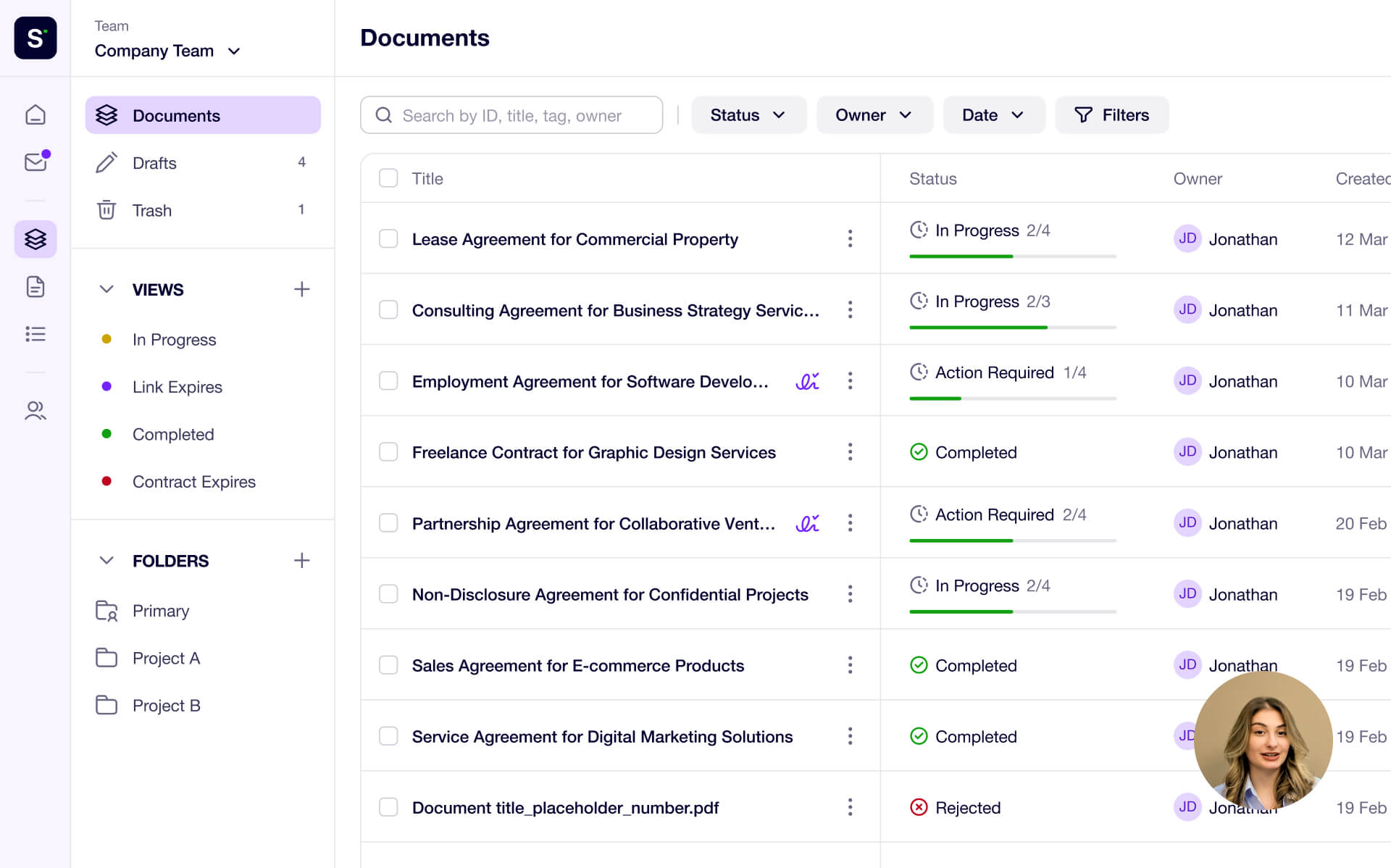Select the Contract Expires view
This screenshot has height=868, width=1391.
click(193, 481)
